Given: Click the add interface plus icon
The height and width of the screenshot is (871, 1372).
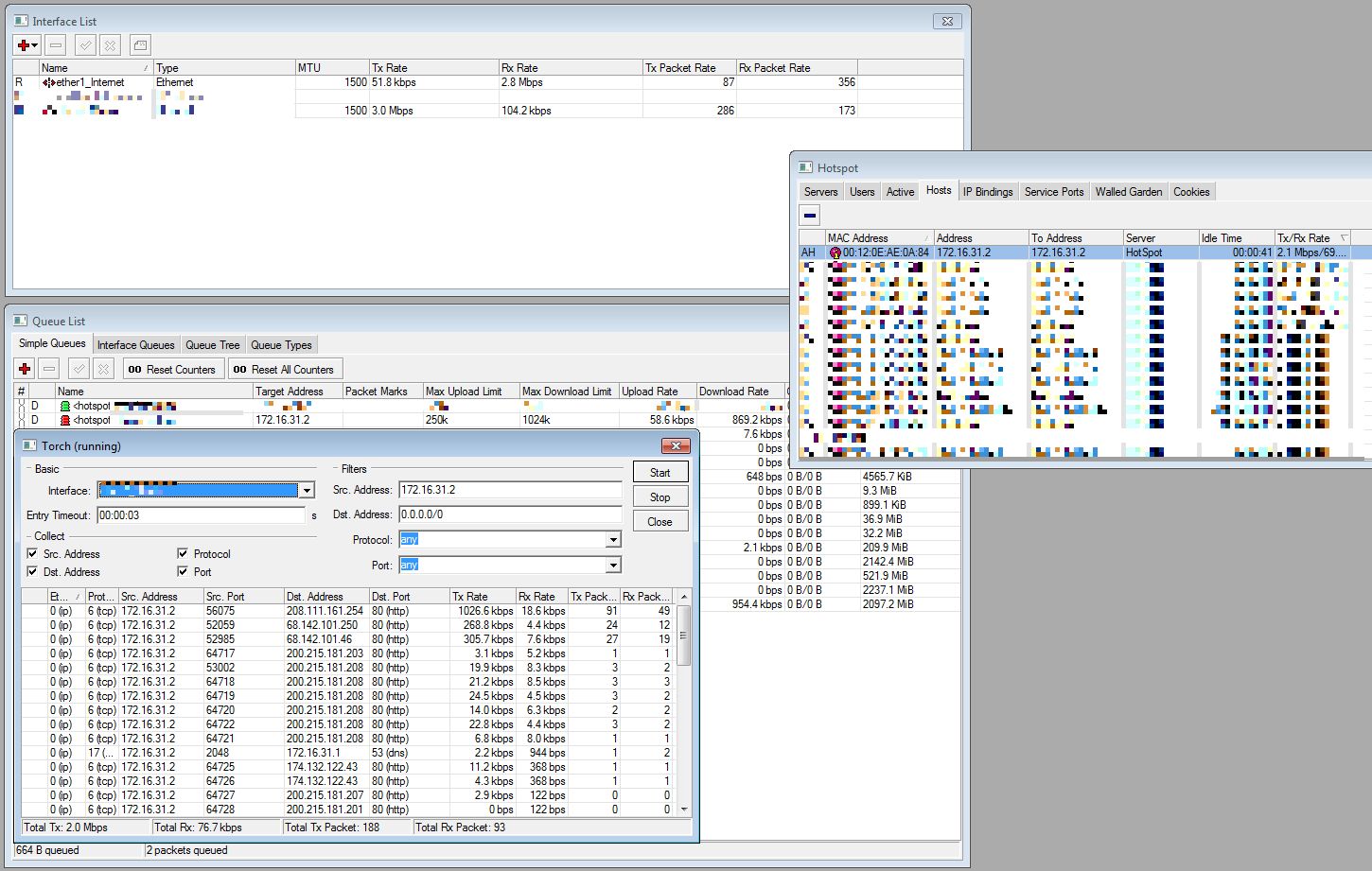Looking at the screenshot, I should tap(24, 45).
